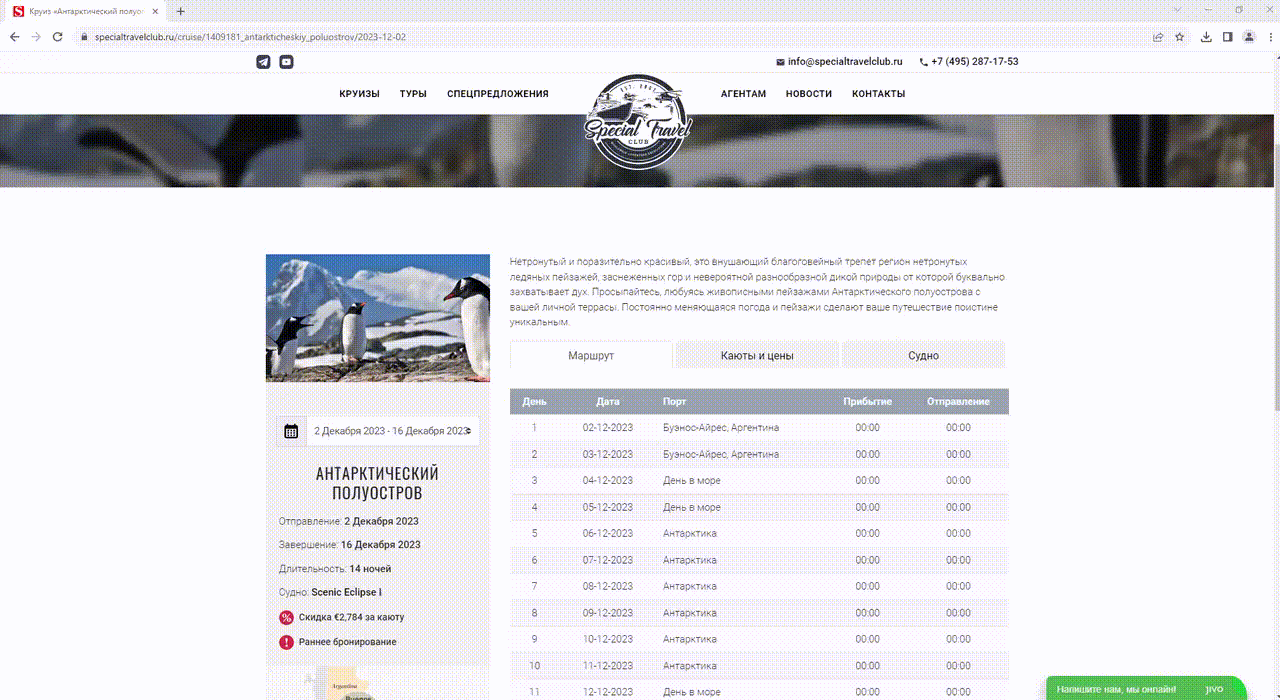
Task: Click the red exclamation early booking icon
Action: point(286,642)
